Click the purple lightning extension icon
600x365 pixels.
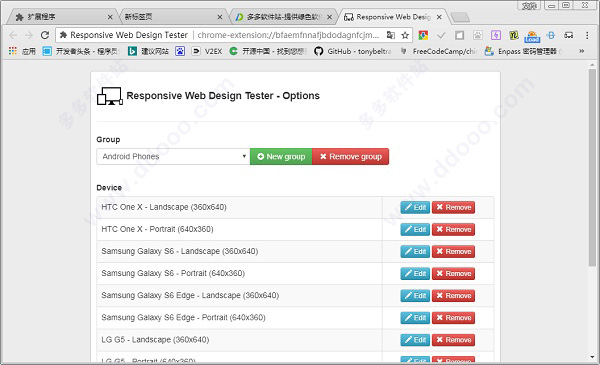496,35
